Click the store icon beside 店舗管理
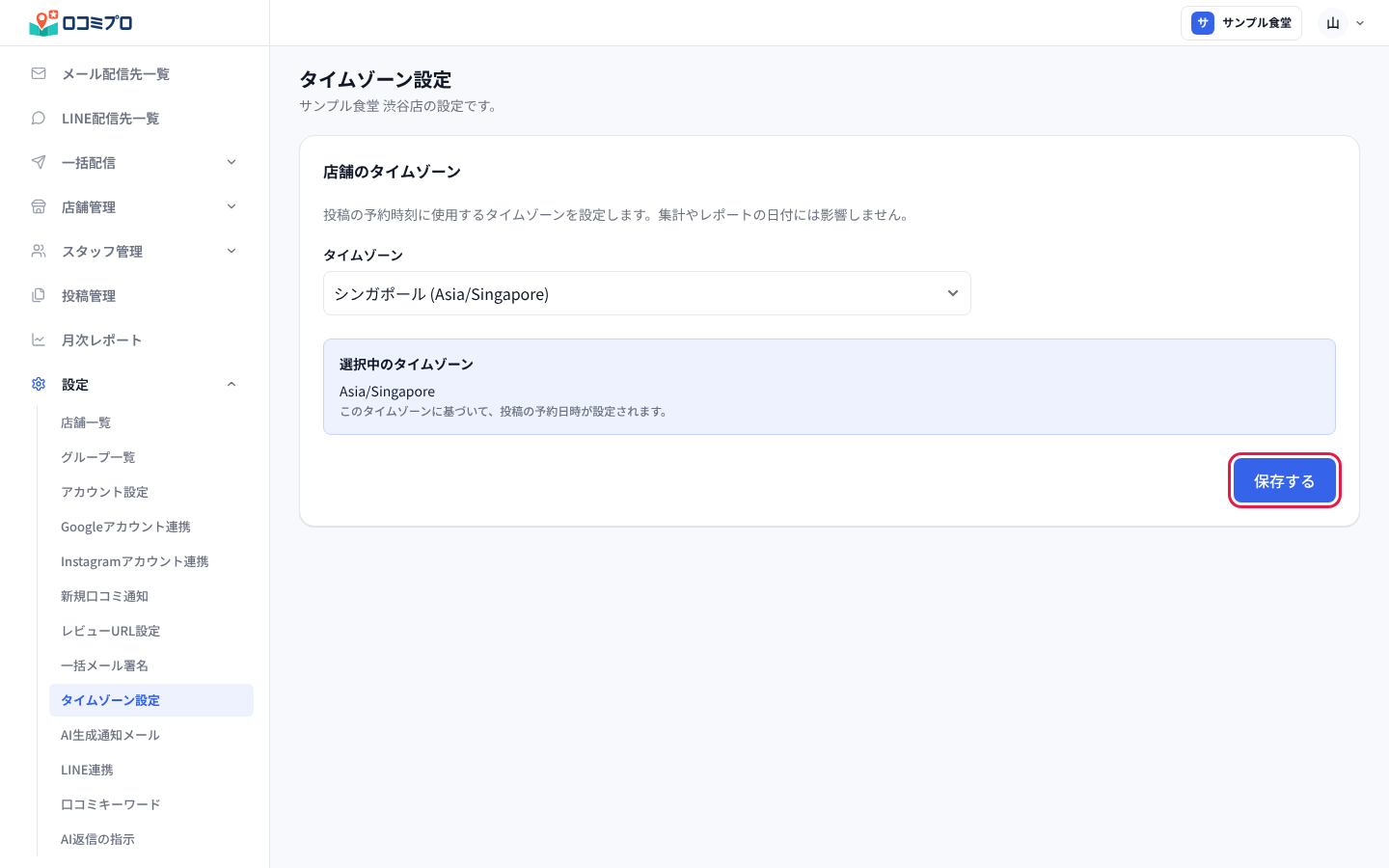 [x=39, y=206]
